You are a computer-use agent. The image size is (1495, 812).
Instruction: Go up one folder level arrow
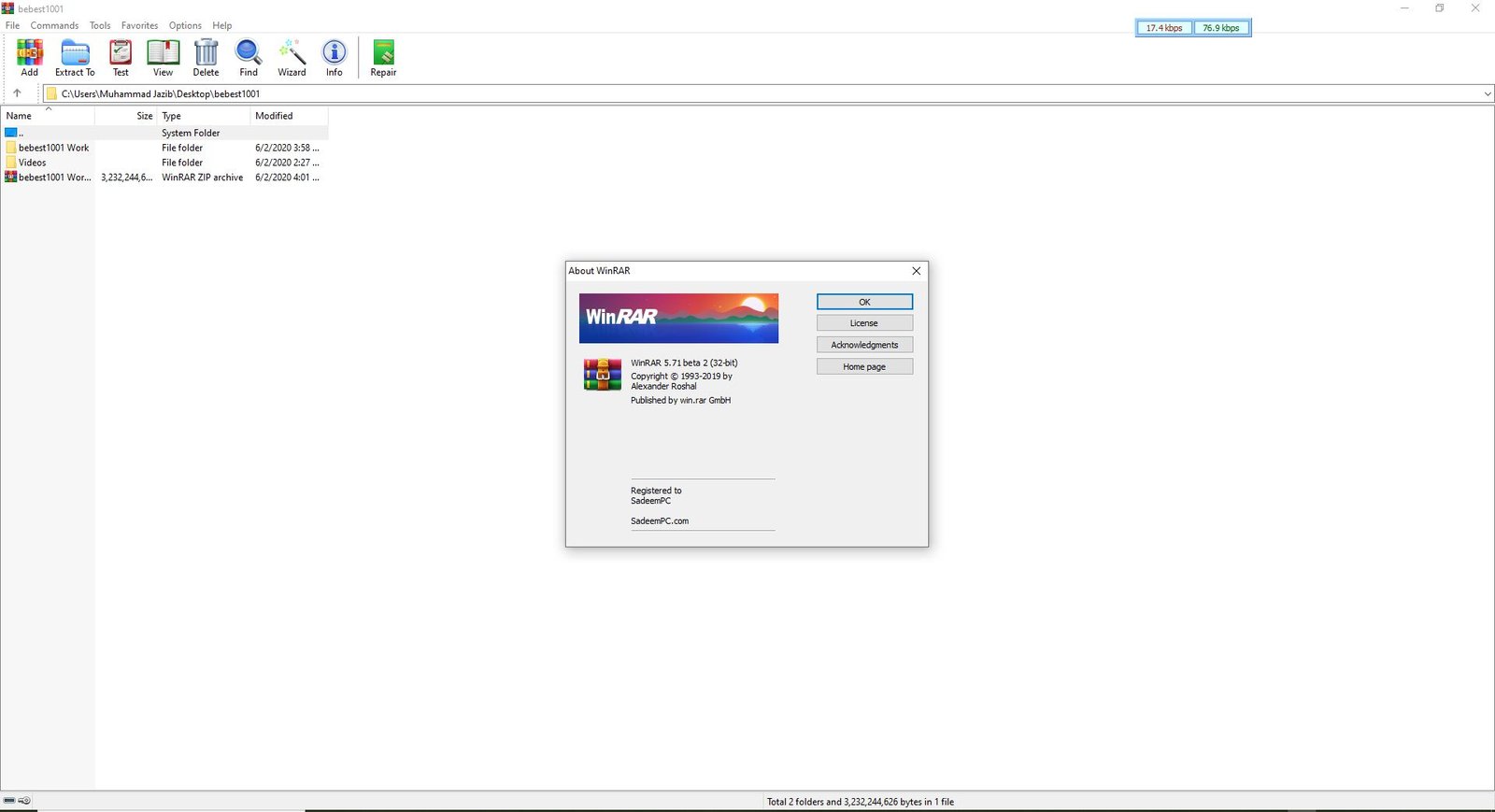[x=17, y=93]
